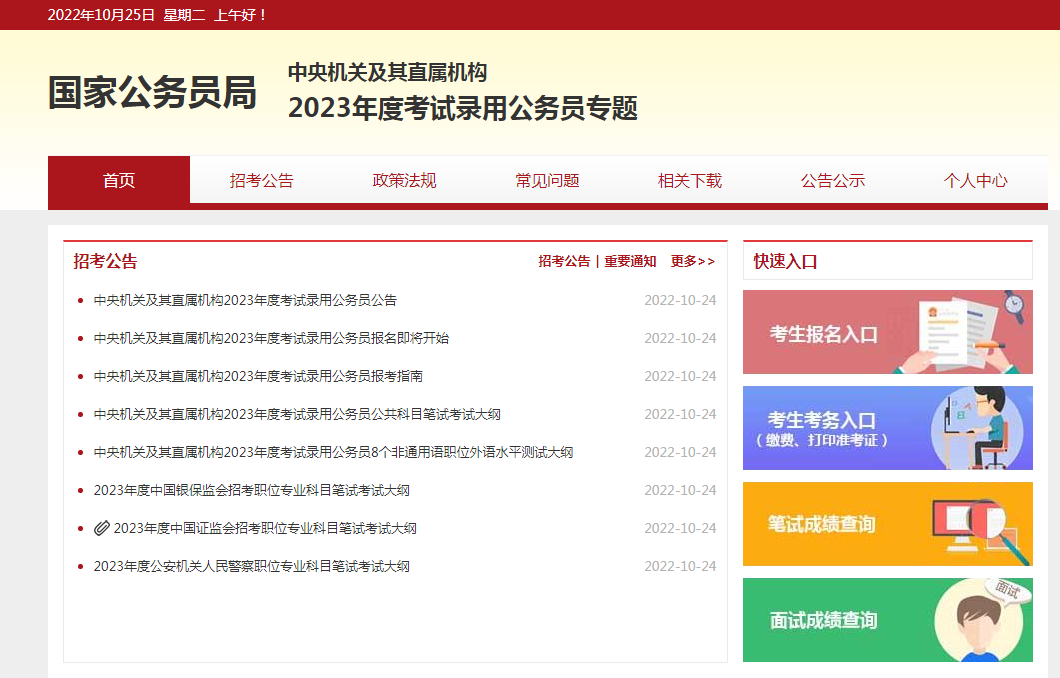Open the 公共科目笔试考试大纲 article
Image resolution: width=1060 pixels, height=678 pixels.
click(297, 414)
